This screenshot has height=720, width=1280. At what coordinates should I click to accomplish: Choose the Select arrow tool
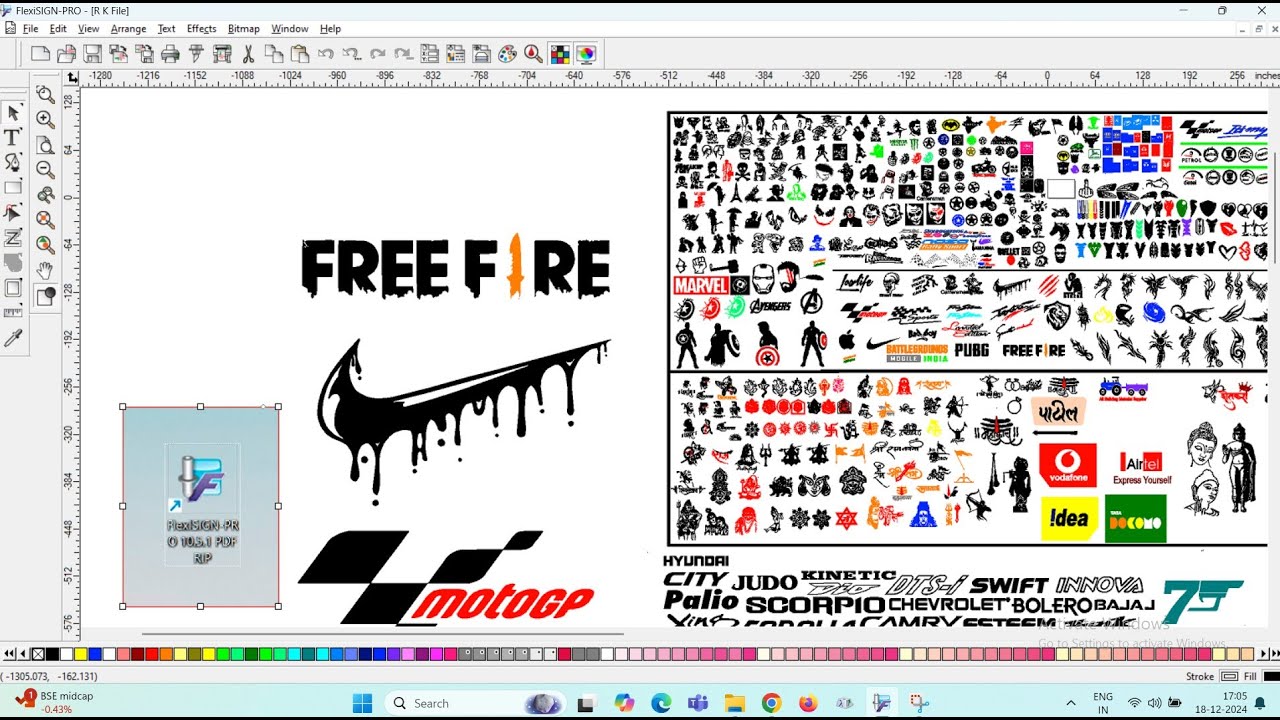pyautogui.click(x=13, y=113)
